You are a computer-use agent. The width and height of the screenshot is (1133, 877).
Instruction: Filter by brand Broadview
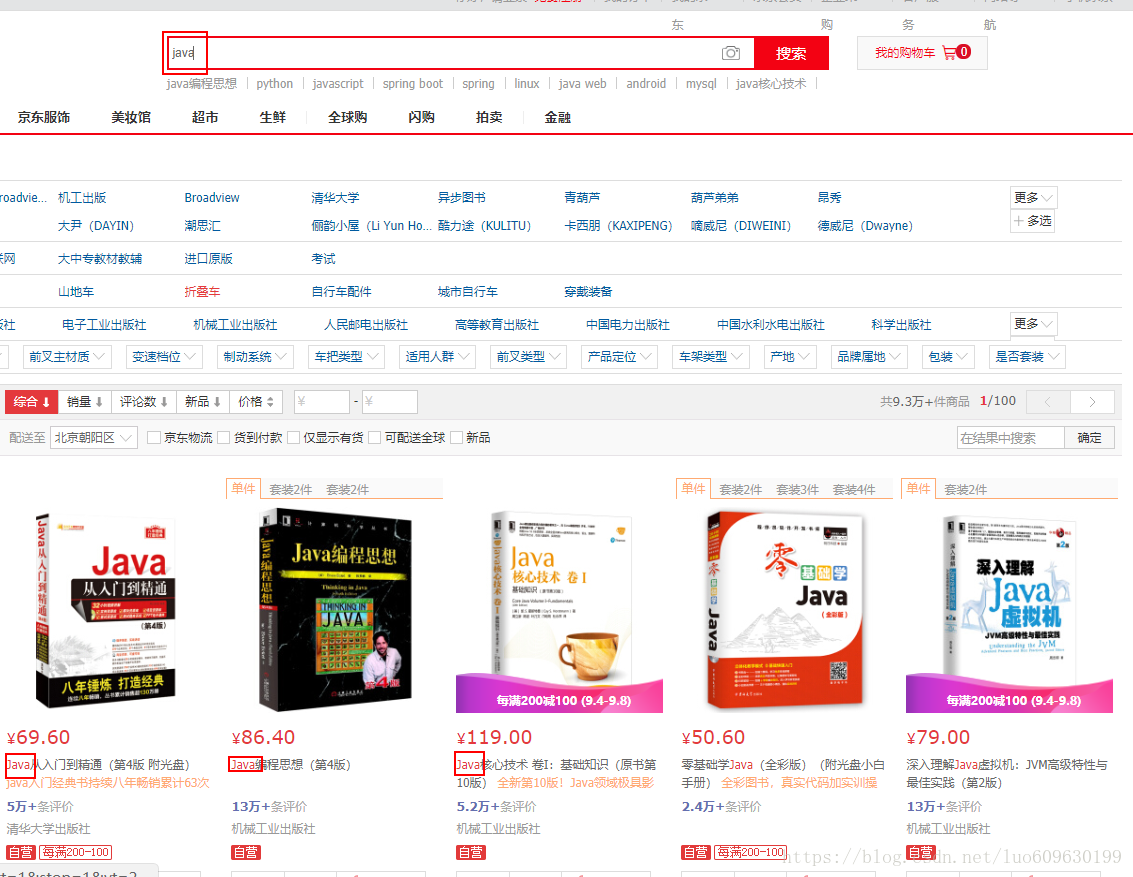tap(212, 198)
